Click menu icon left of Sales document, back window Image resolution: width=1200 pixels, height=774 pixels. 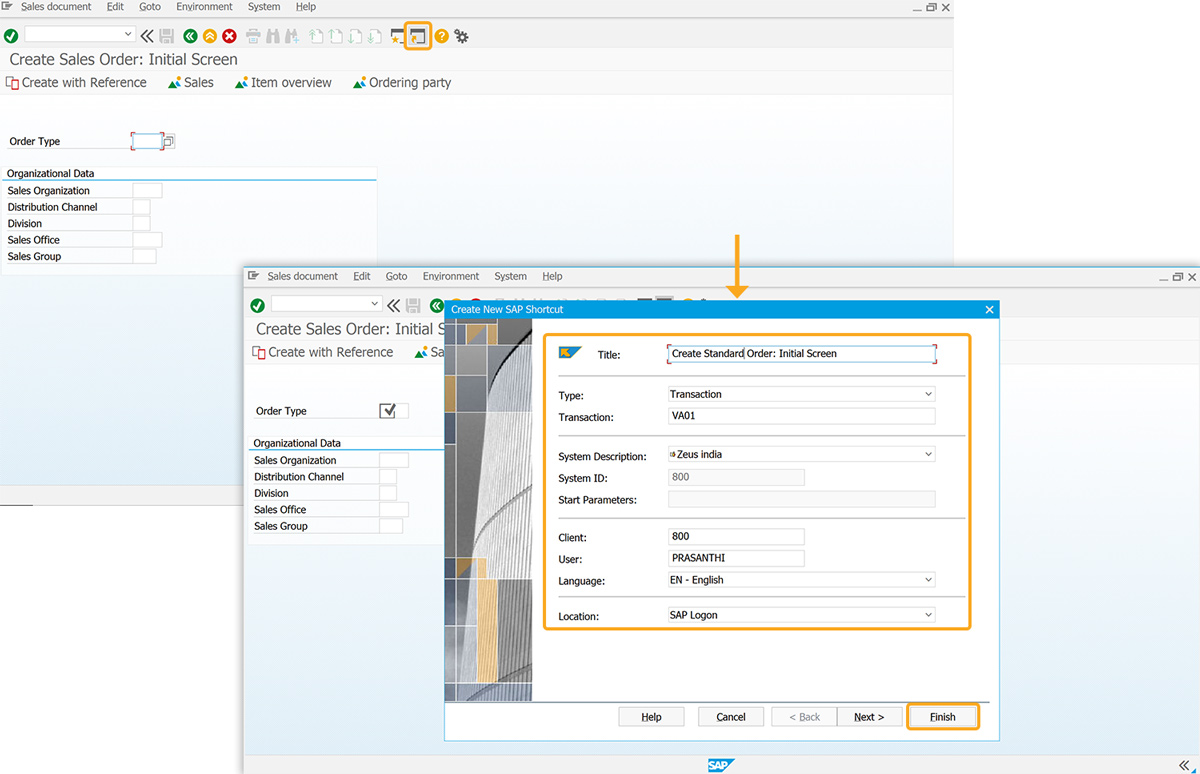click(7, 6)
